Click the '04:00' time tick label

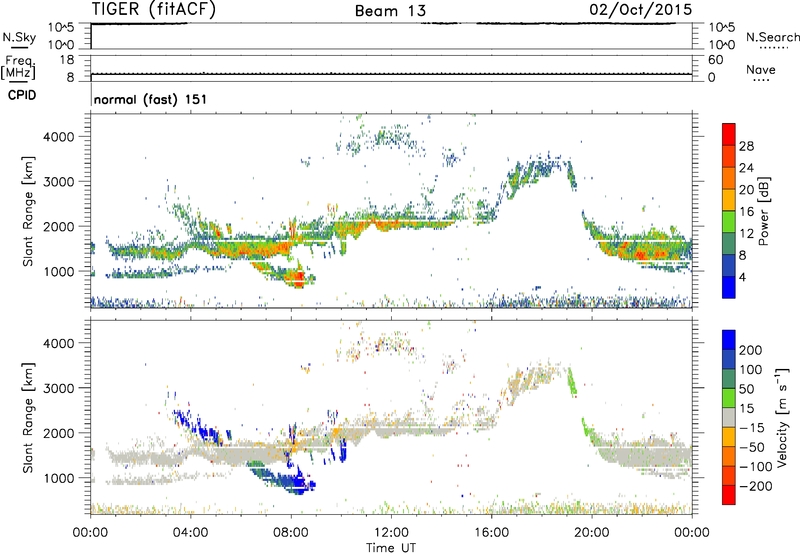click(190, 533)
